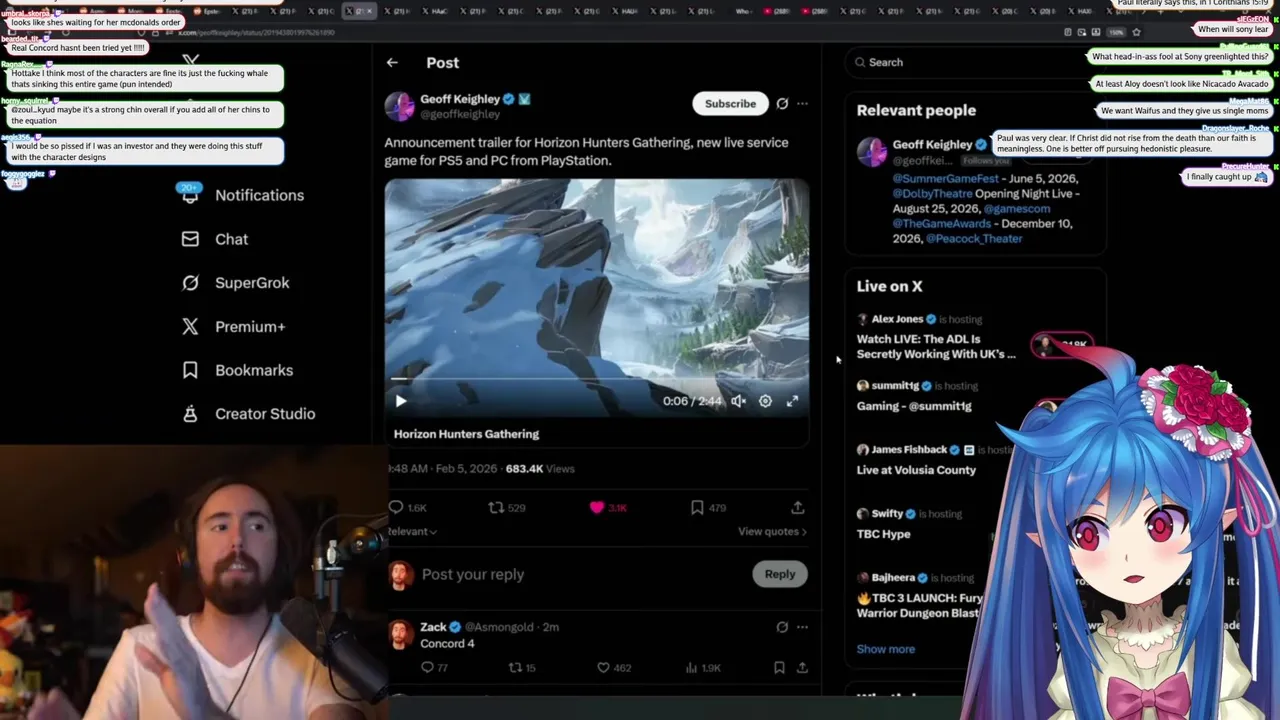This screenshot has width=1280, height=720.
Task: Click the video progress bar
Action: tap(597, 380)
